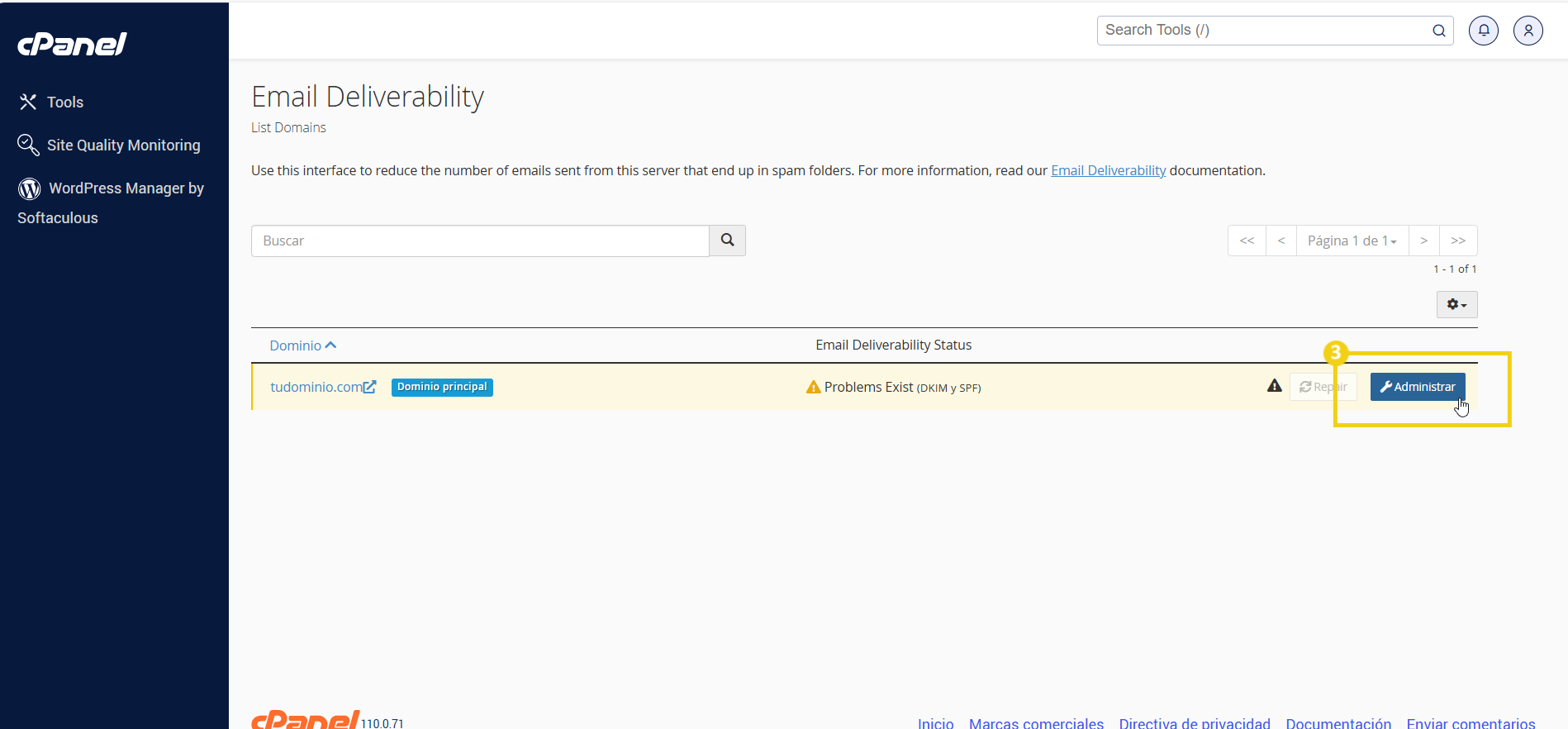Open the notifications bell icon
Image resolution: width=1568 pixels, height=729 pixels.
pos(1483,31)
